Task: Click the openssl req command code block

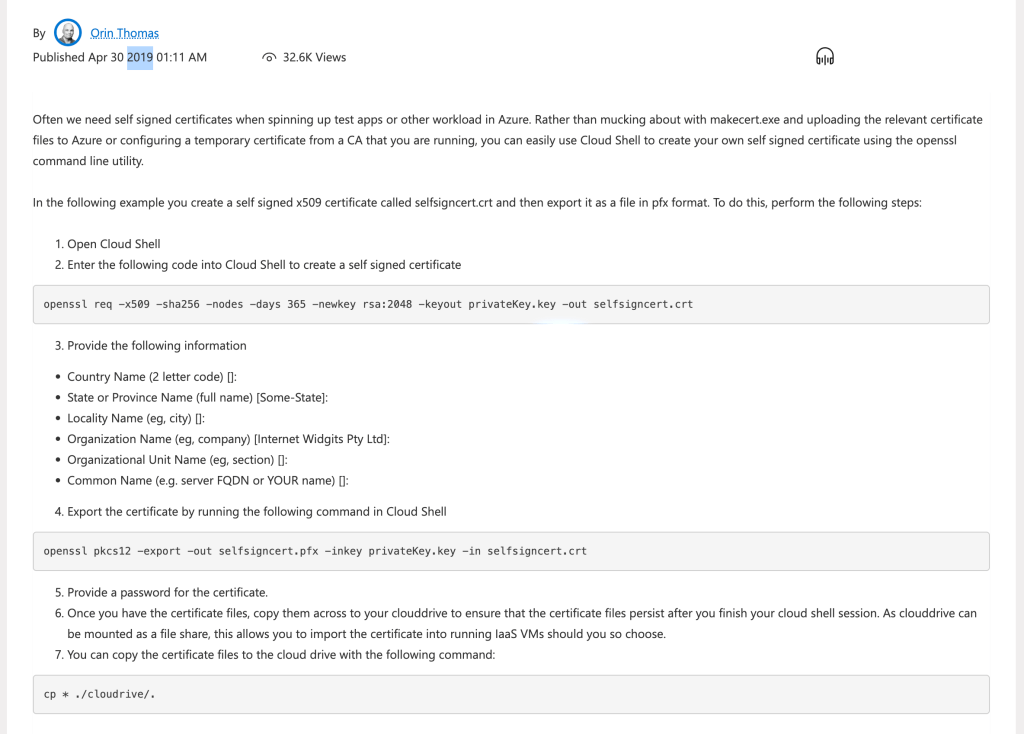Action: (x=511, y=304)
